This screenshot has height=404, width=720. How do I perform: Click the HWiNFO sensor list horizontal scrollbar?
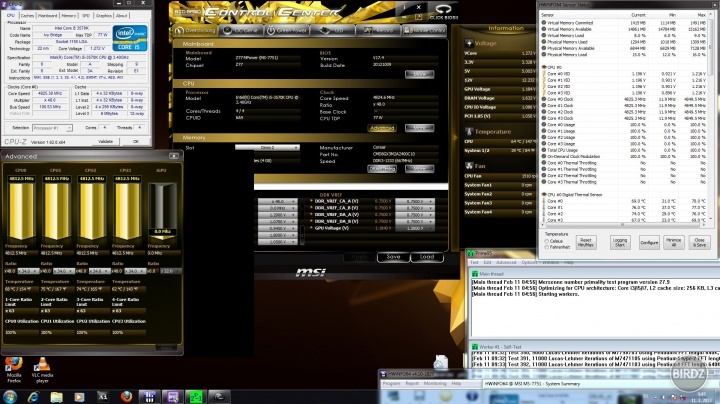pyautogui.click(x=625, y=225)
